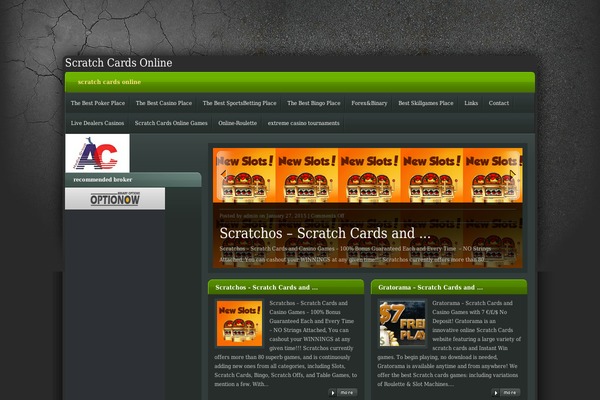Open Live Dealers Casinos menu item

tap(97, 123)
